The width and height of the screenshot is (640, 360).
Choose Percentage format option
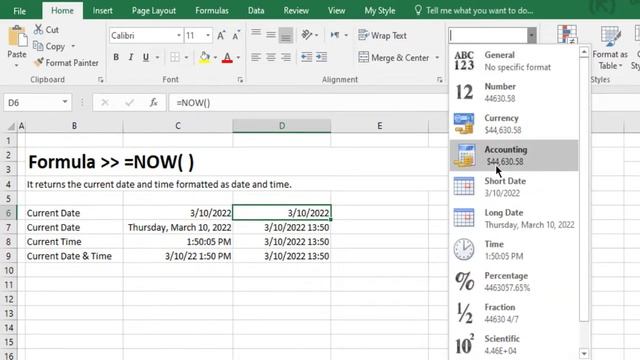point(514,281)
